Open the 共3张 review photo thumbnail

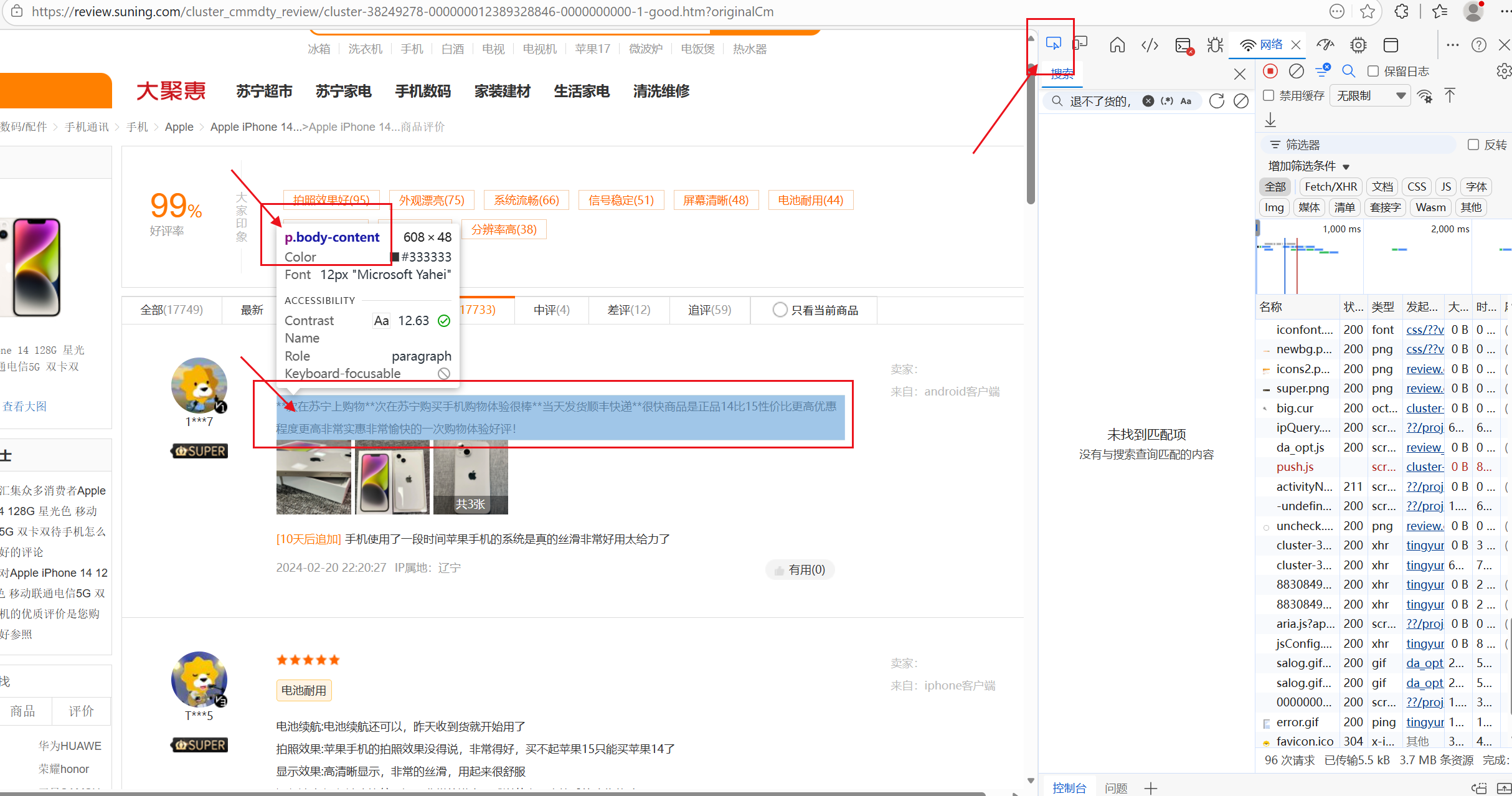(471, 477)
